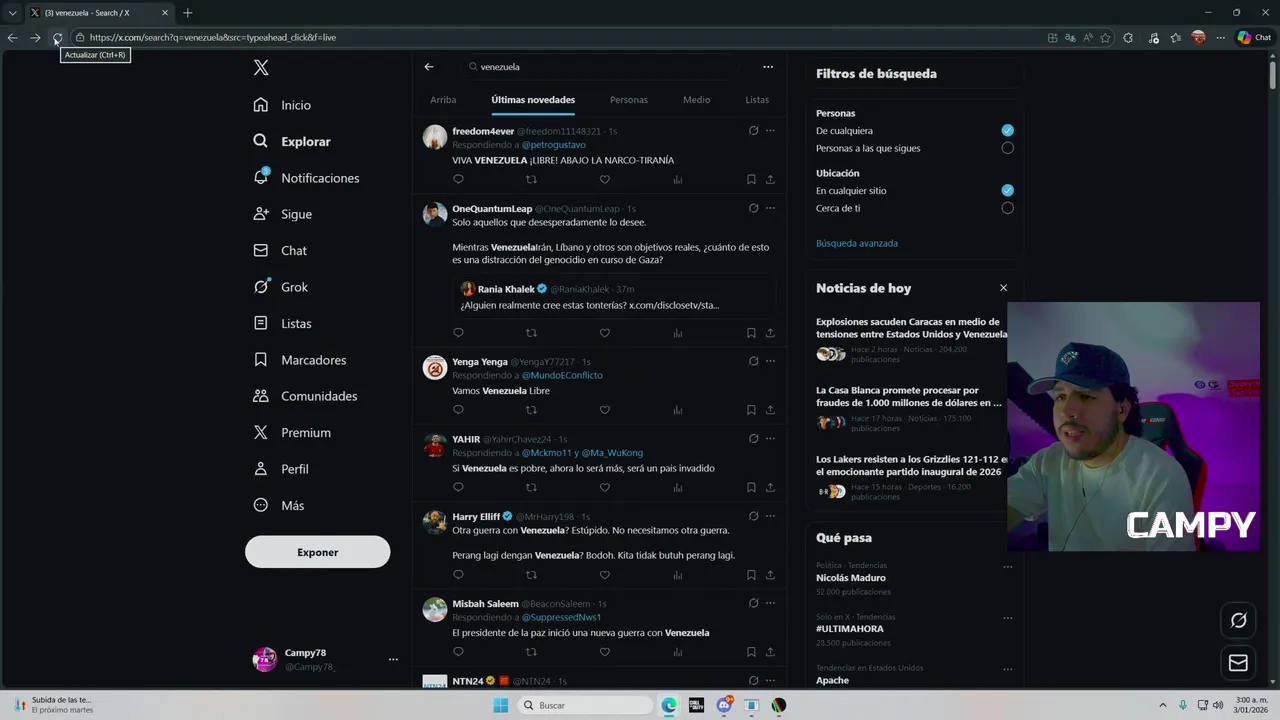This screenshot has width=1280, height=720.
Task: Open options for Apache trend
Action: 1007,669
